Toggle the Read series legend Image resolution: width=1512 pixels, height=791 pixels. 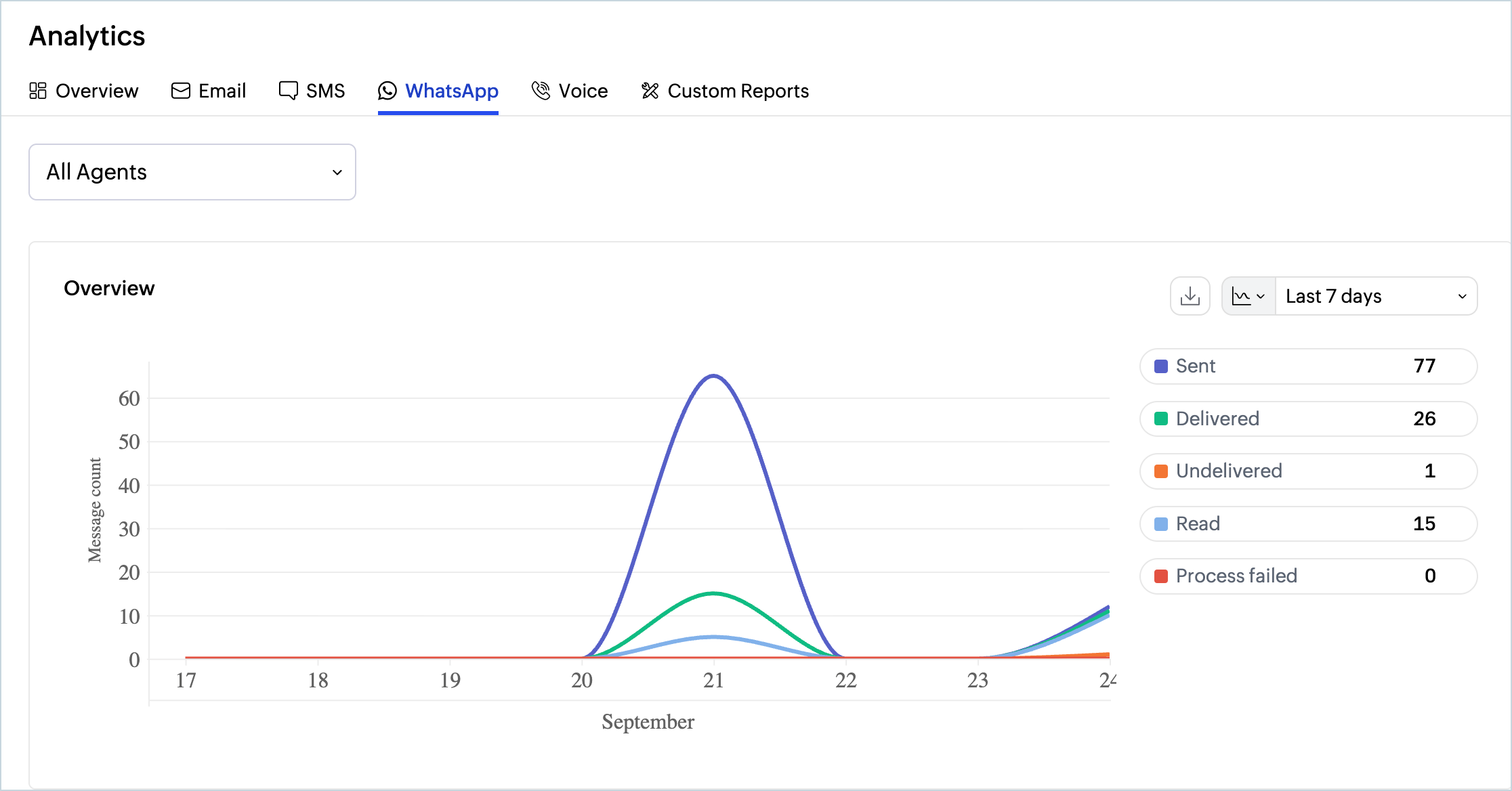(x=1309, y=523)
